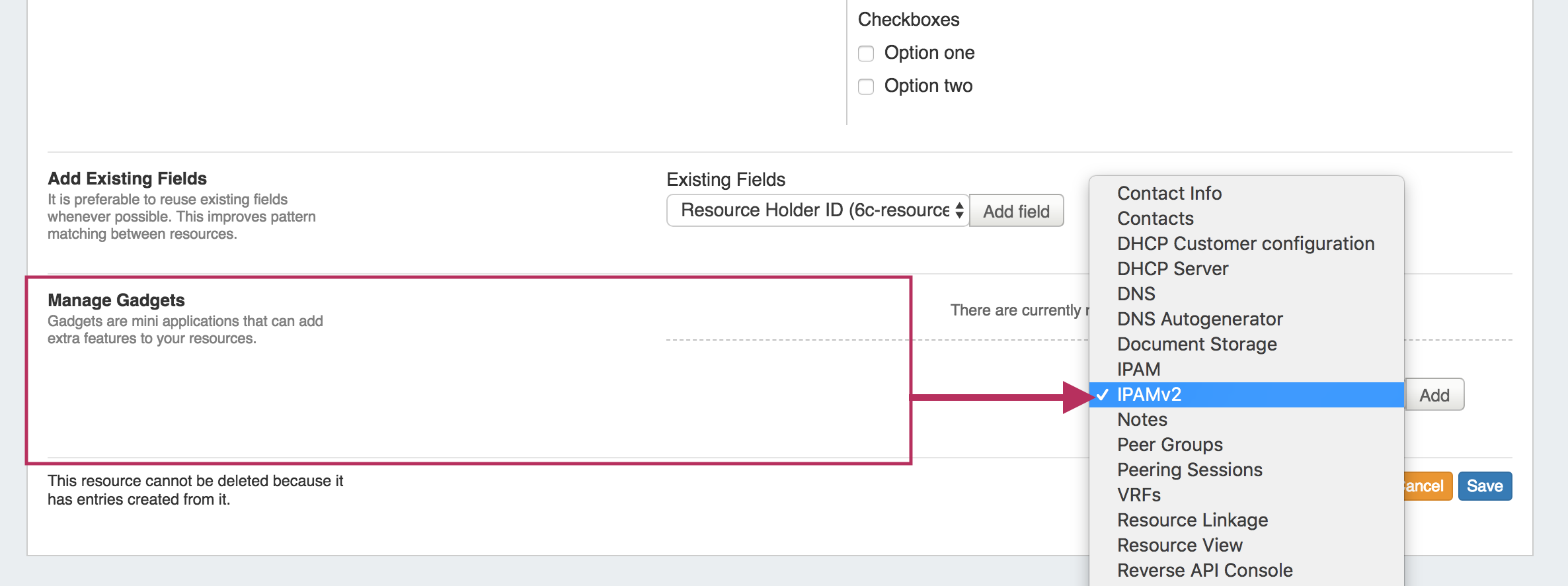Select the DHCP Server gadget option
This screenshot has height=586, width=1568.
pos(1172,269)
